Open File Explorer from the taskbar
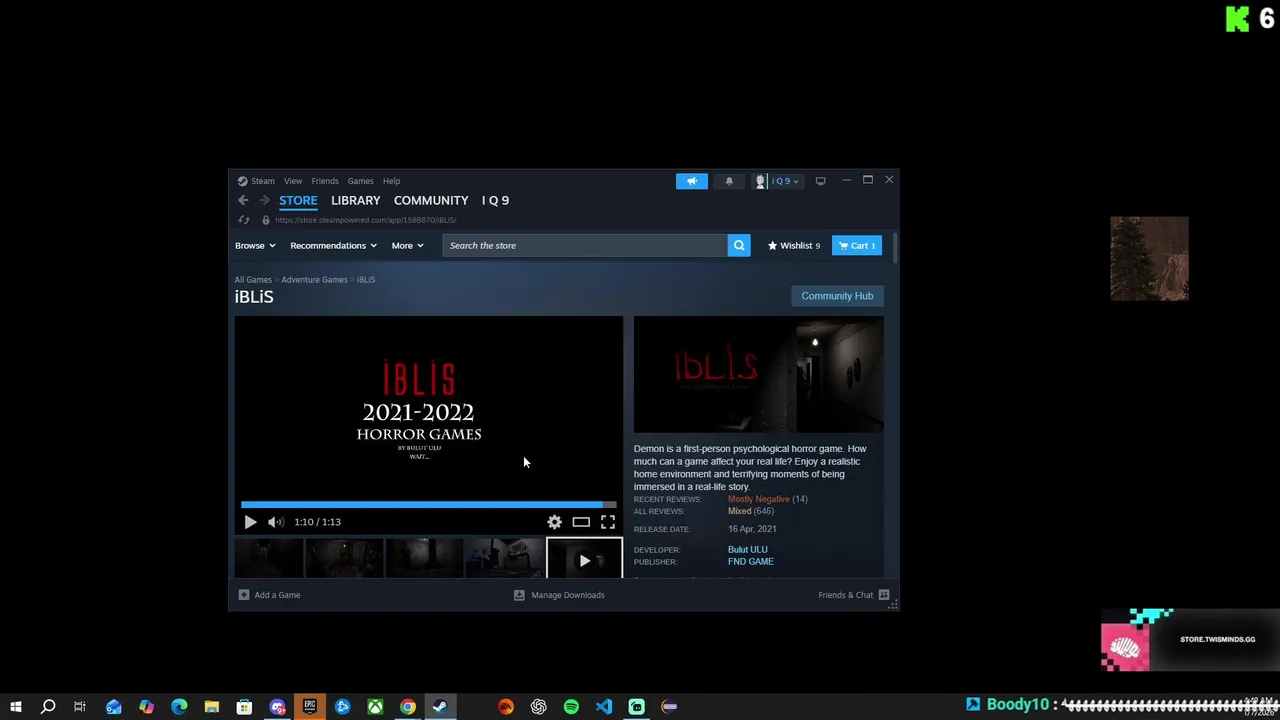This screenshot has height=720, width=1280. [212, 707]
